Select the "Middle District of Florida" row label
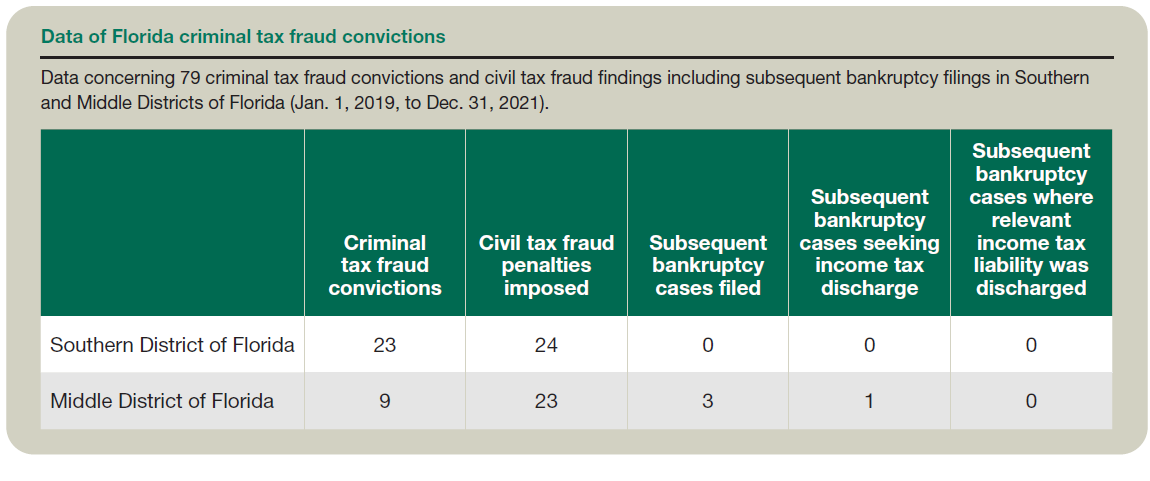The width and height of the screenshot is (1150, 481). 162,401
